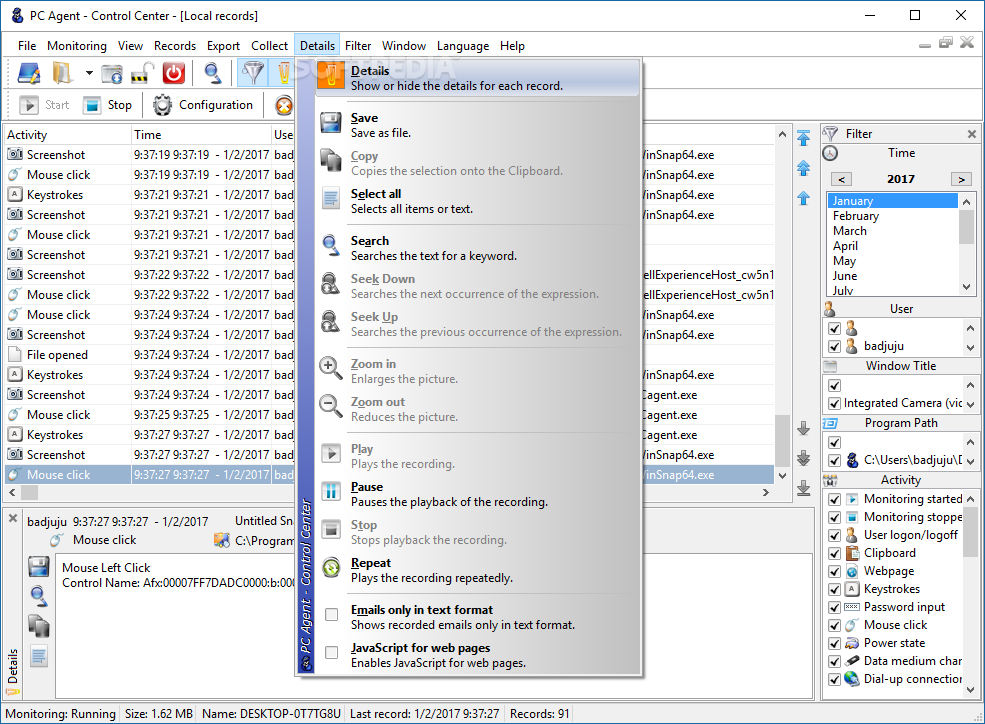The image size is (985, 724).
Task: Uncheck Webpage activity checkbox
Action: [834, 571]
